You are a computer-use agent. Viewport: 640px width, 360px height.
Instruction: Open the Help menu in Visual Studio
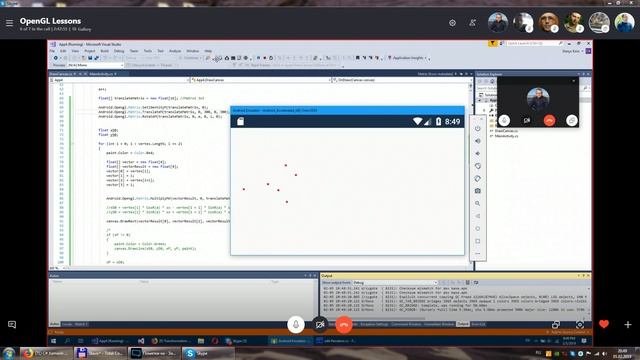point(208,51)
